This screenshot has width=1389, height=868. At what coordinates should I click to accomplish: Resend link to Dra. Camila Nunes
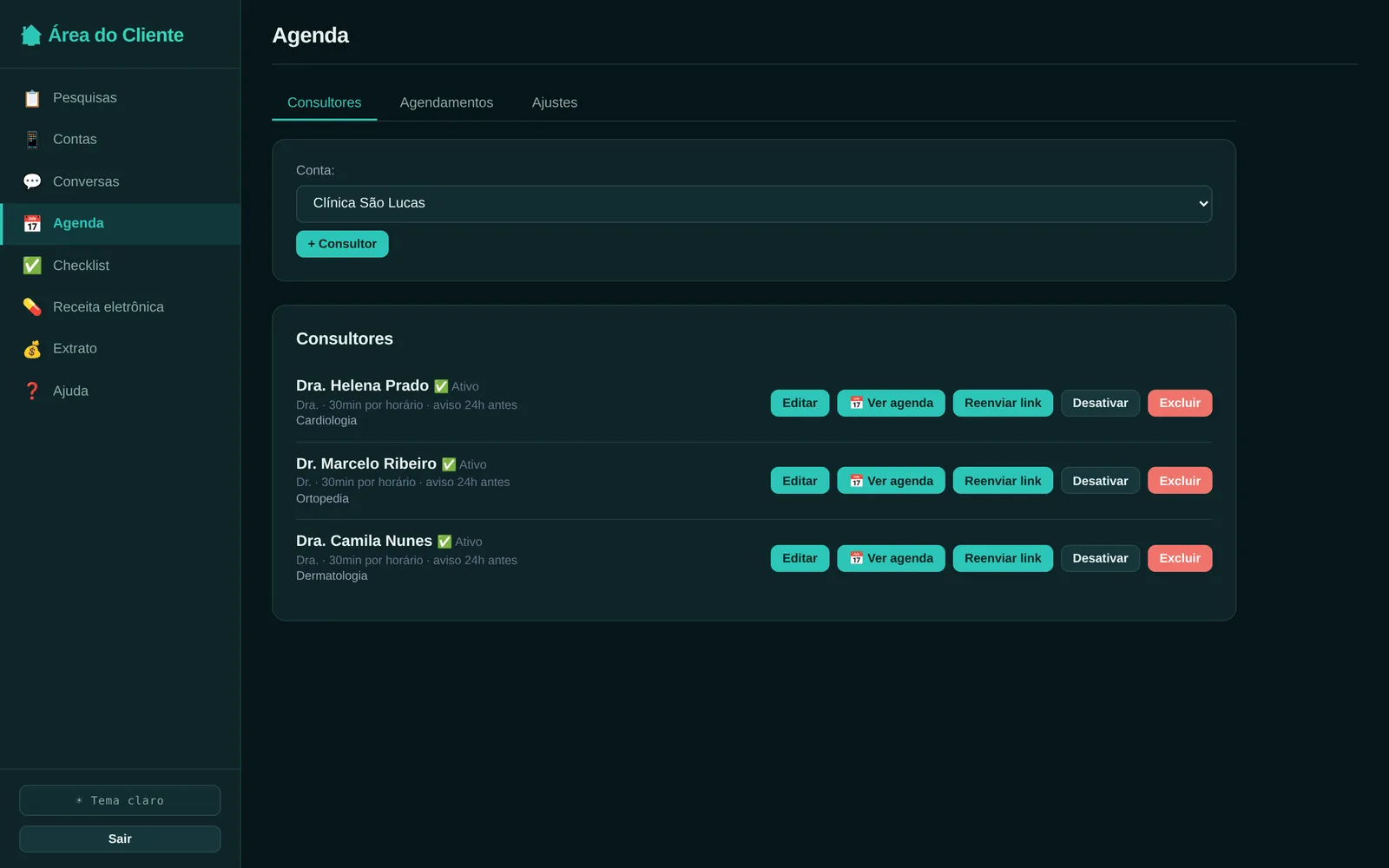(1003, 558)
